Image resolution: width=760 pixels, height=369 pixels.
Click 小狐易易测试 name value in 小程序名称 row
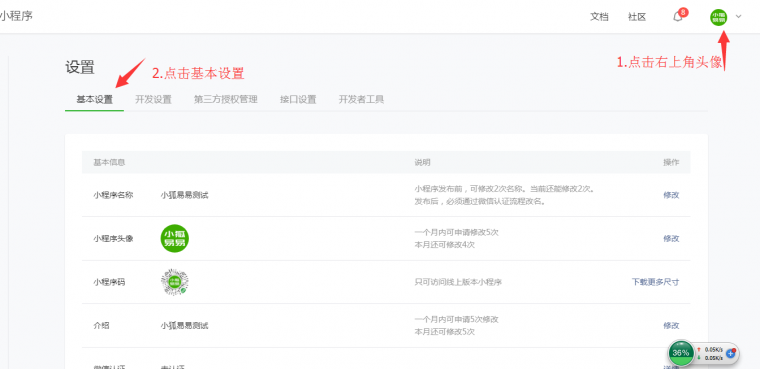(184, 195)
